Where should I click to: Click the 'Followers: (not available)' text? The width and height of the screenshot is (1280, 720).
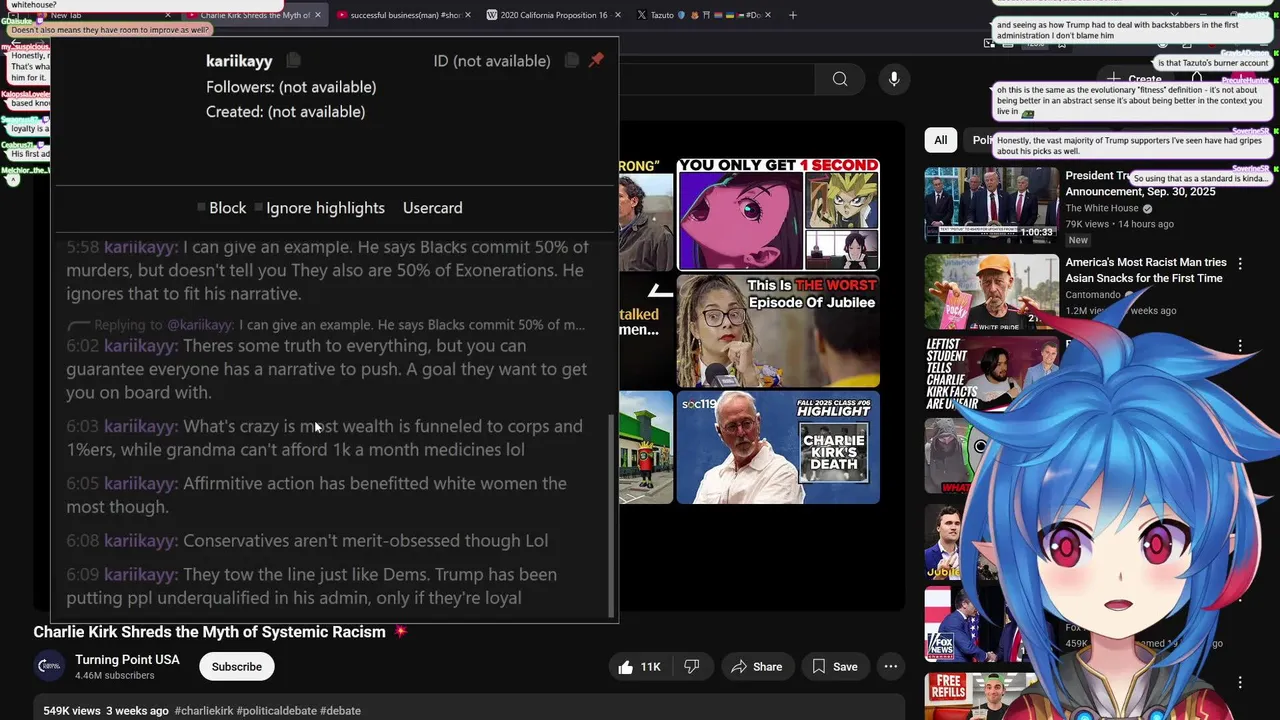click(x=291, y=87)
